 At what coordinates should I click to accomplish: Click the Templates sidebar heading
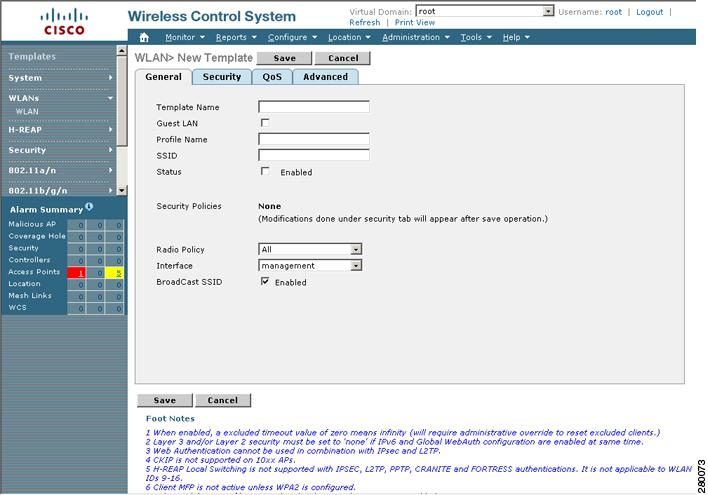(x=32, y=56)
